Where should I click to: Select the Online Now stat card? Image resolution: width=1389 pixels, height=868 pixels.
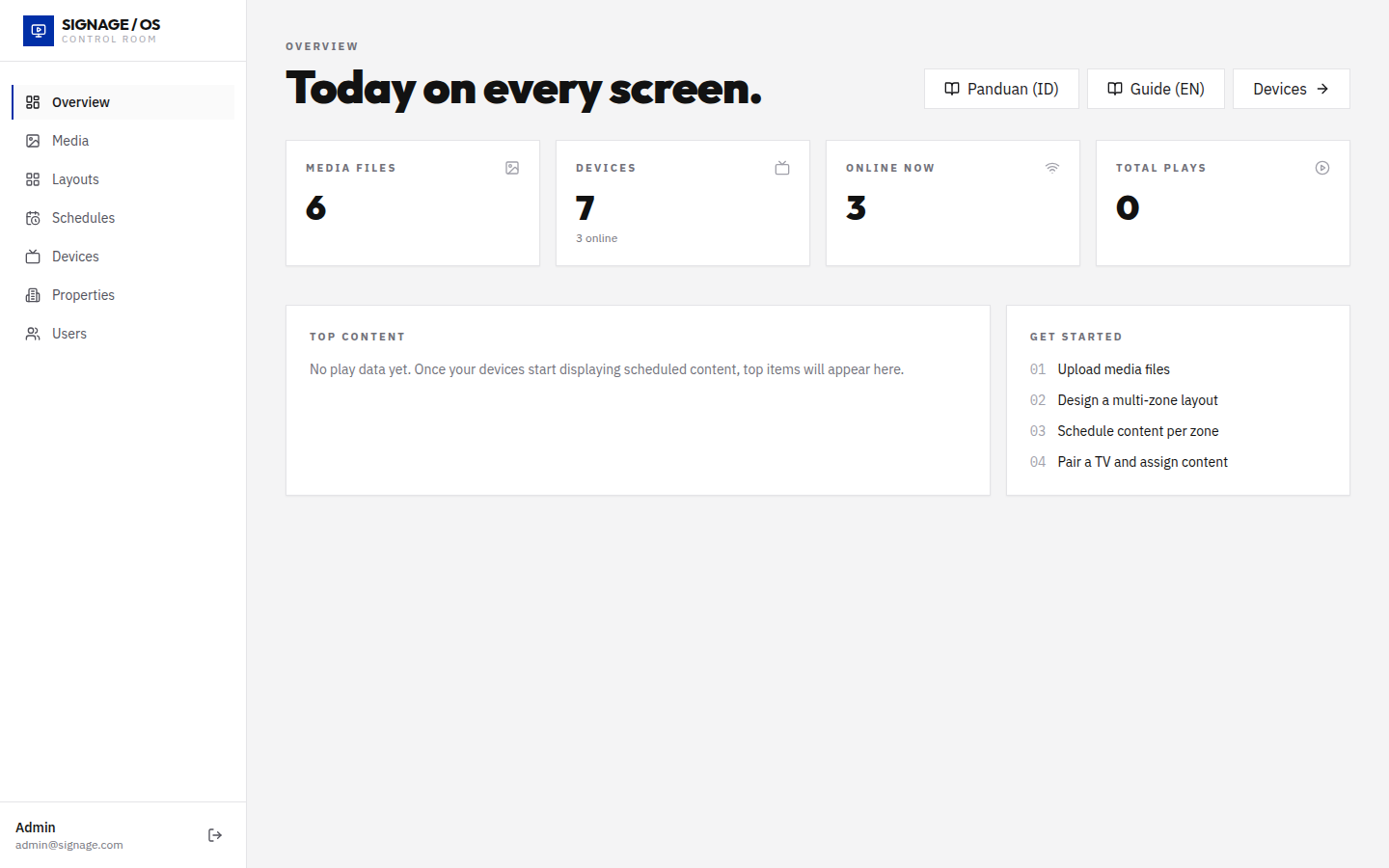click(953, 203)
